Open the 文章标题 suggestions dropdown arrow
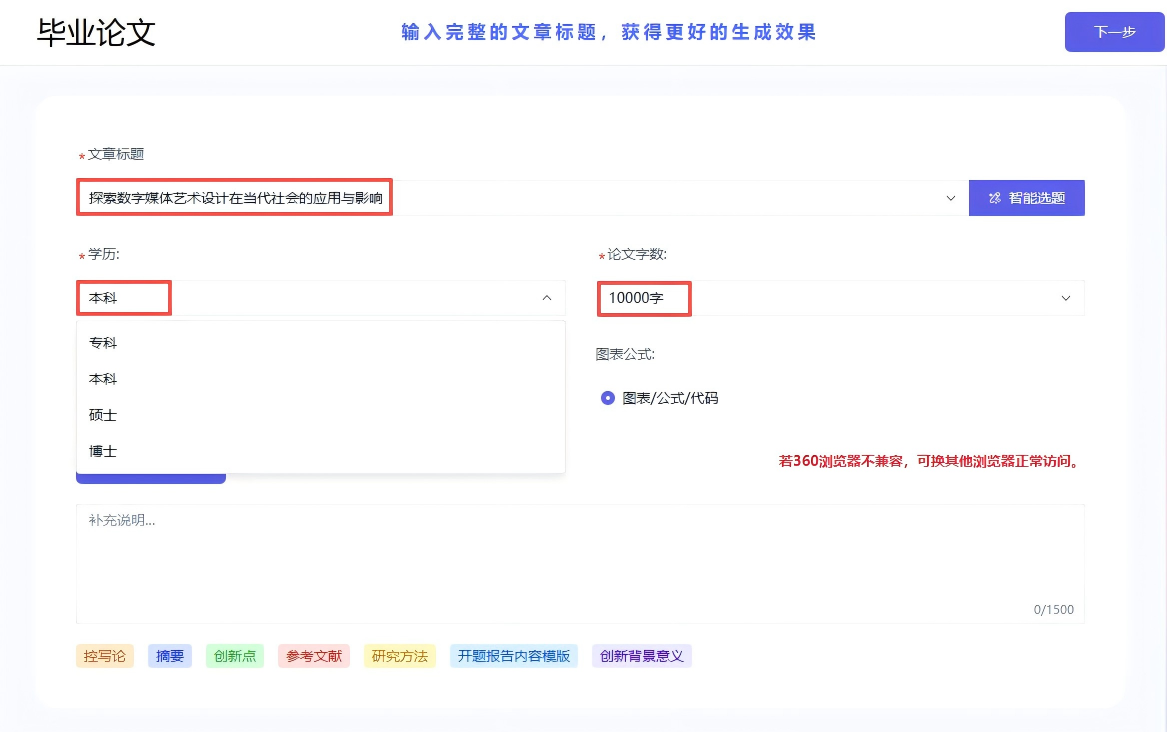1167x732 pixels. (x=950, y=198)
